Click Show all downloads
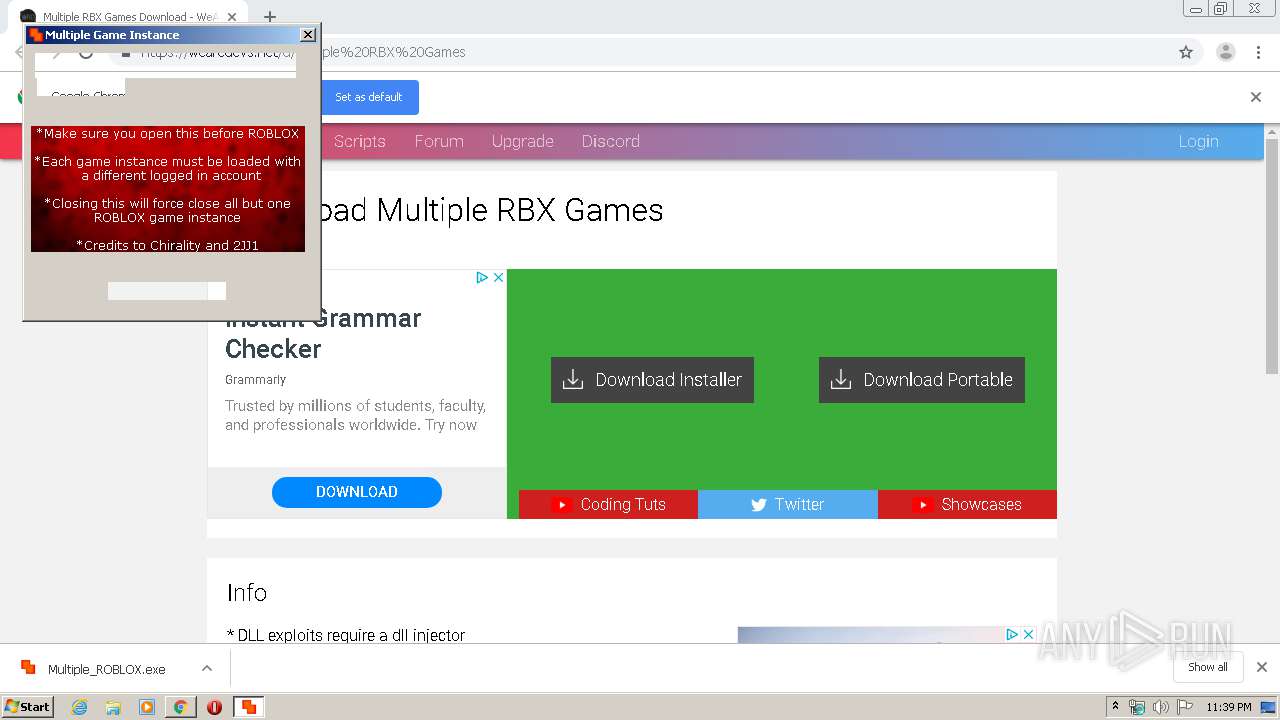Viewport: 1280px width, 720px height. [x=1208, y=667]
